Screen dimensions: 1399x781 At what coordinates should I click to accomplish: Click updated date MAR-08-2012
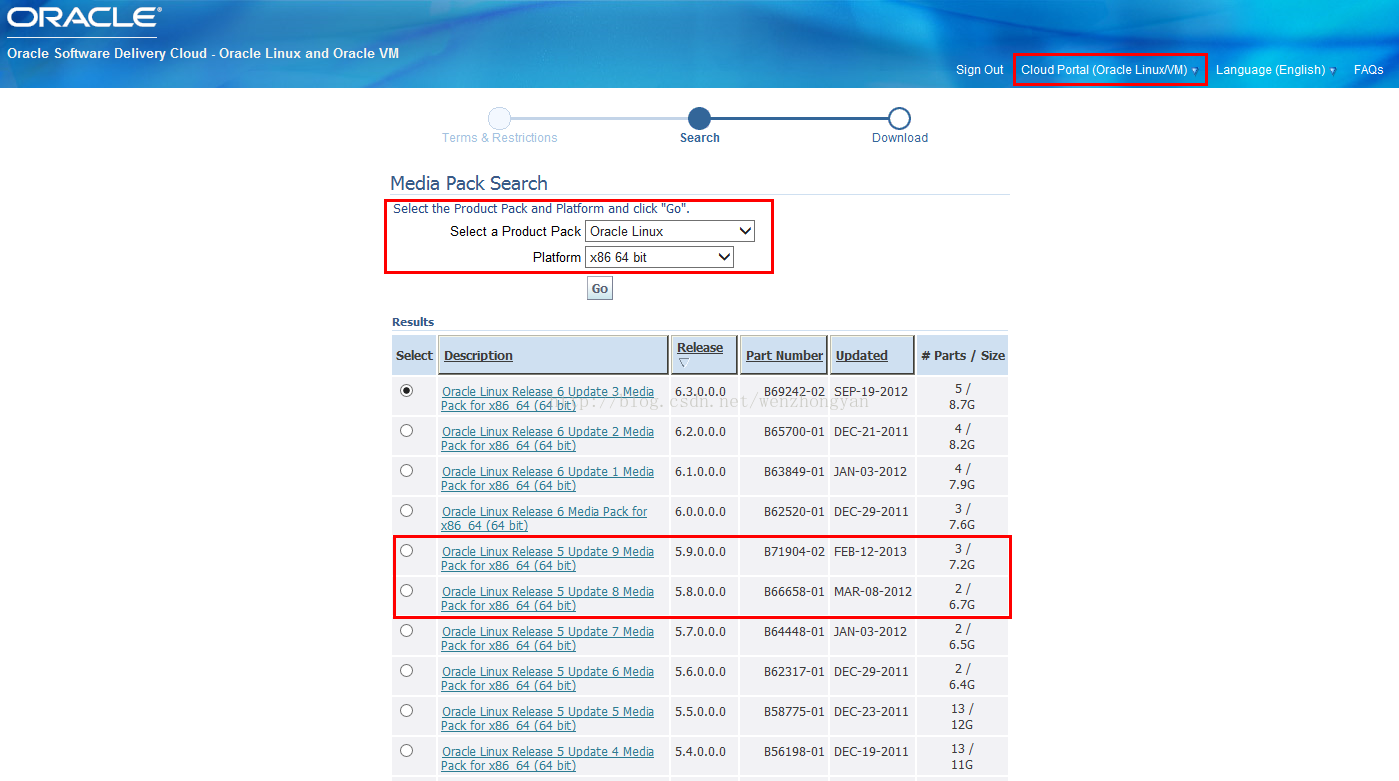tap(873, 591)
